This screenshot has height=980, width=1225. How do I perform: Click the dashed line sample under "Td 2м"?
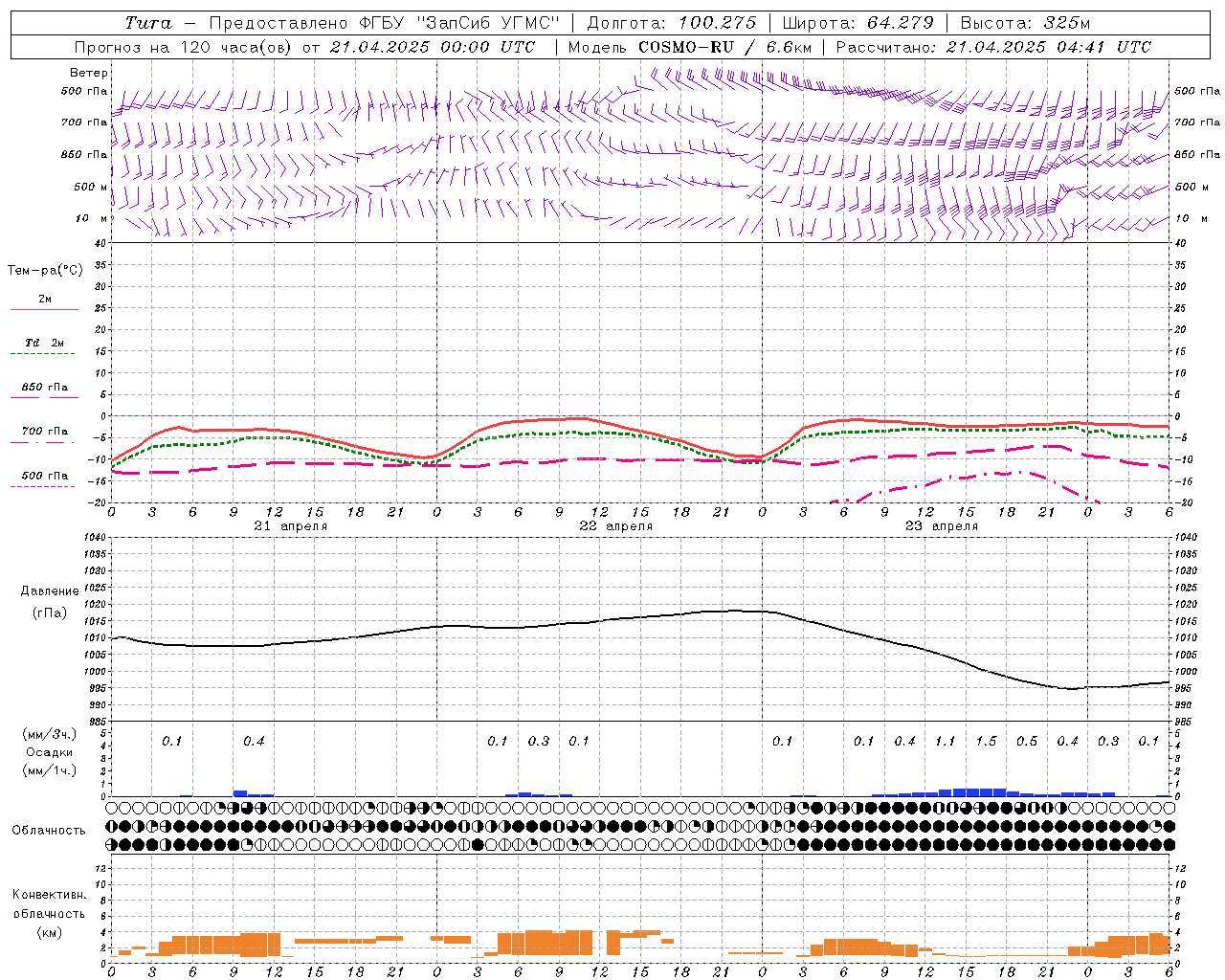tap(43, 354)
